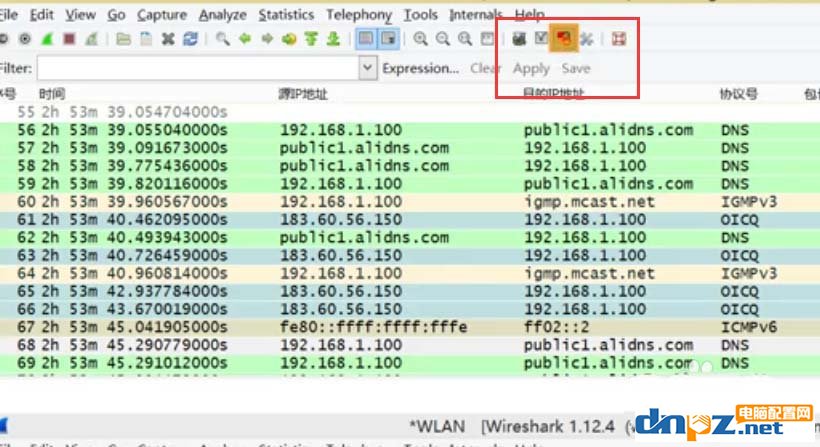Open a capture file
Screen dimensions: 820x447
tap(123, 39)
